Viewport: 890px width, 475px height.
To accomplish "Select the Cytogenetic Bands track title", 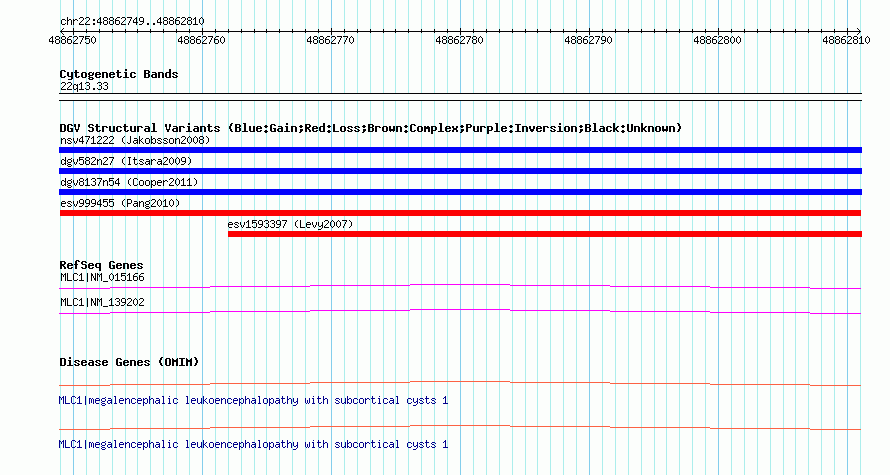I will (119, 74).
